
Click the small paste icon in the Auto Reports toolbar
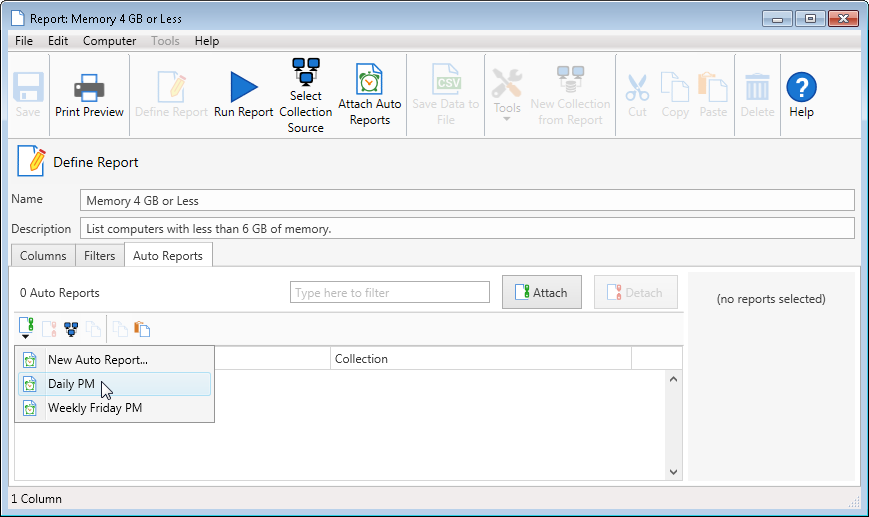click(x=142, y=328)
